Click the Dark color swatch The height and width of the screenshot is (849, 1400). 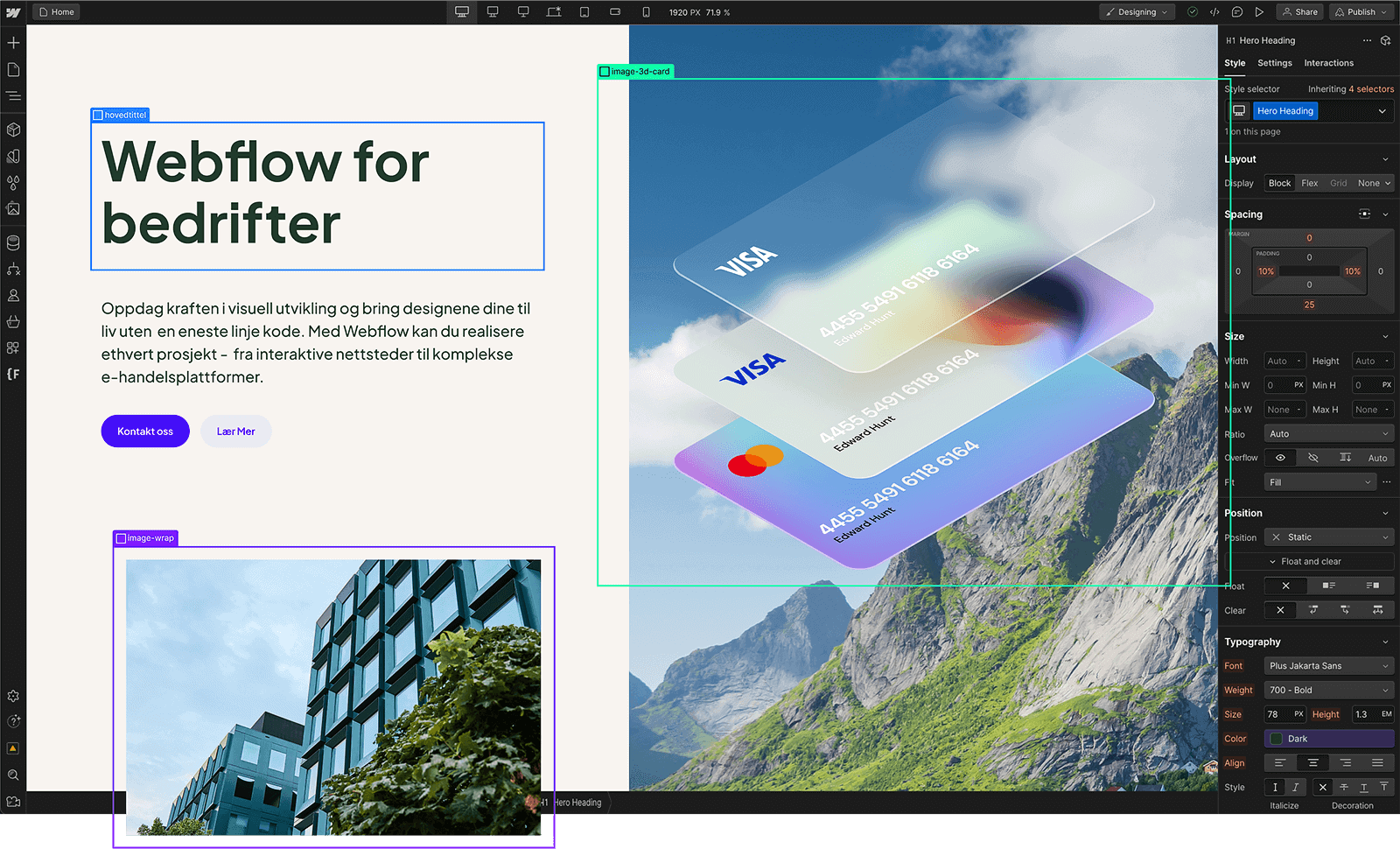[1277, 739]
